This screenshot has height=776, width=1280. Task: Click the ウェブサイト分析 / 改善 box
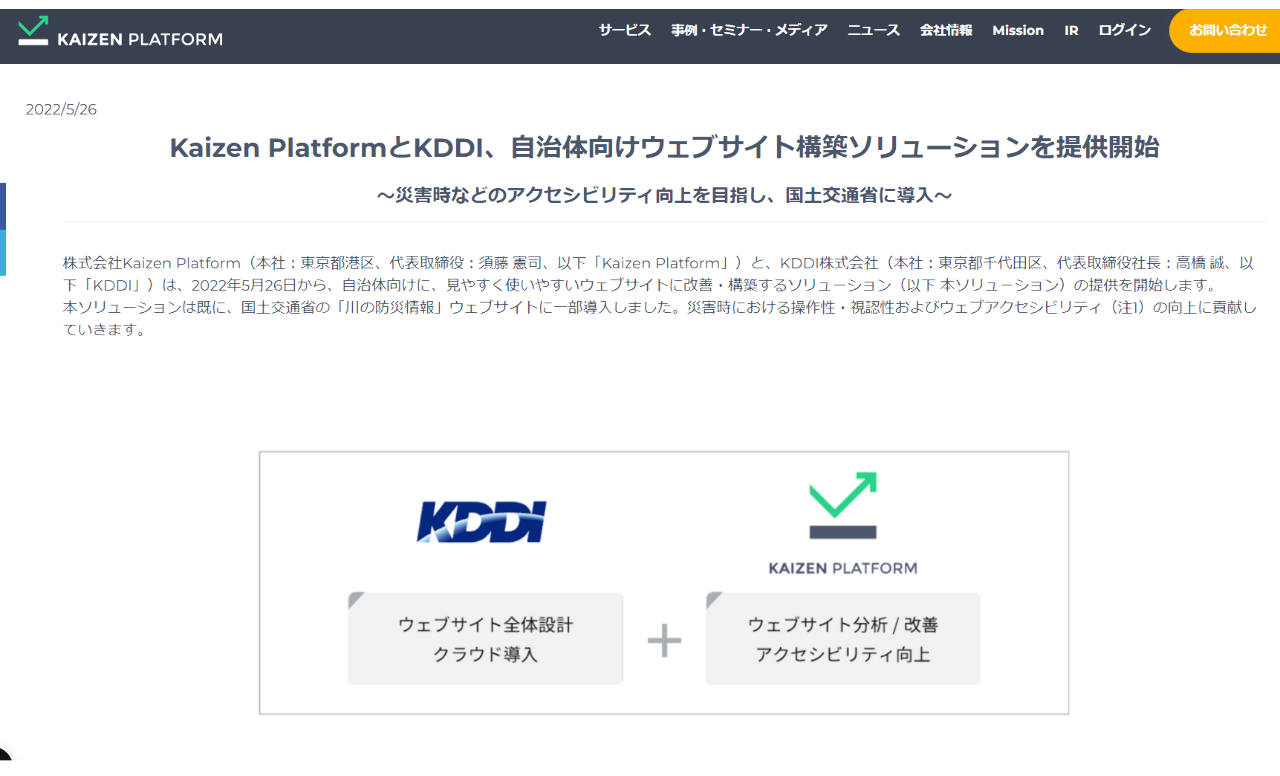(843, 639)
